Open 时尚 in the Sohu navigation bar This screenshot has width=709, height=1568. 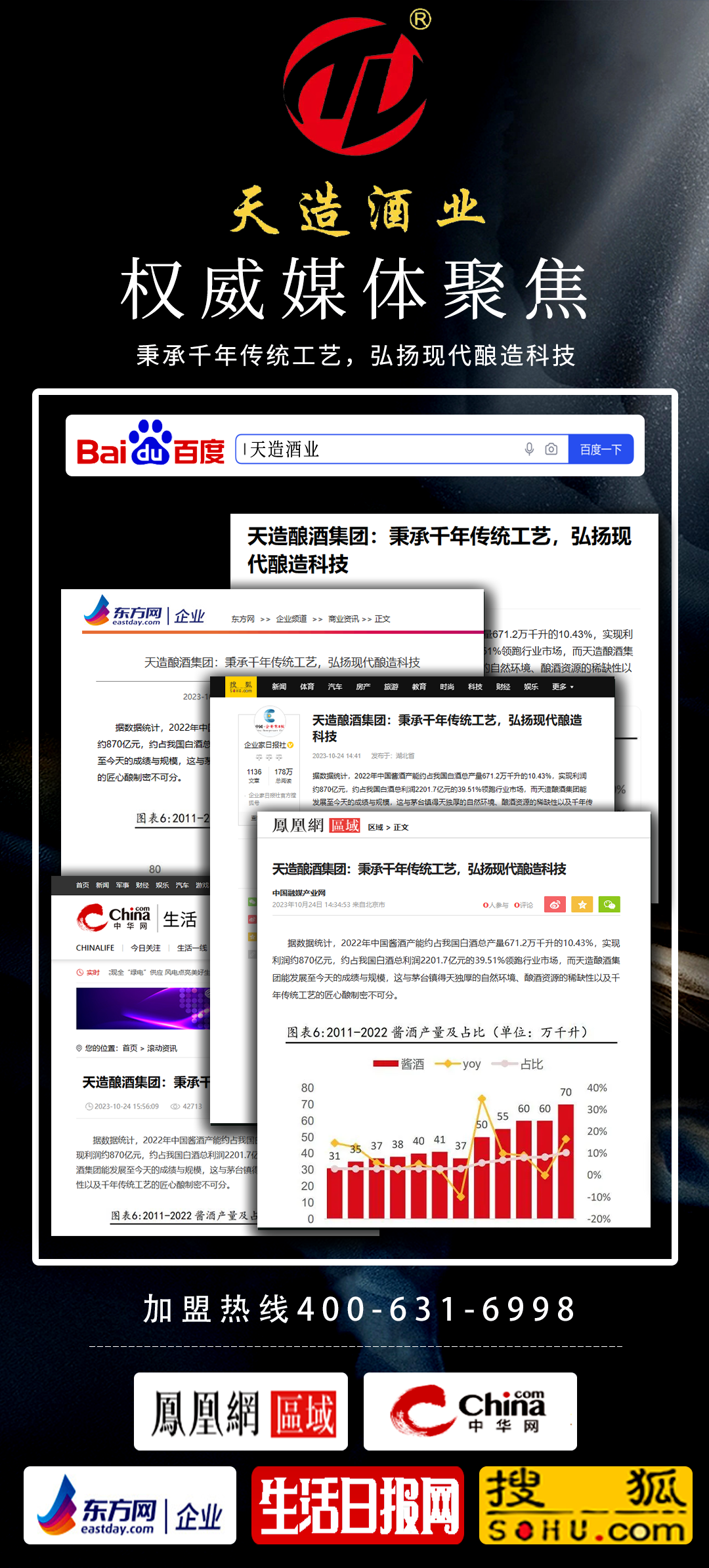coord(447,687)
